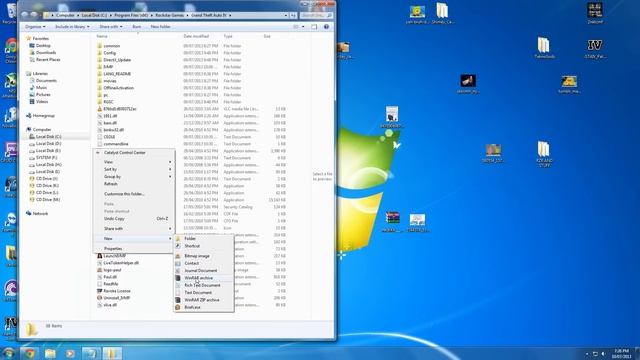Choose Customize this folder in context menu
640x360 pixels.
pos(134,194)
